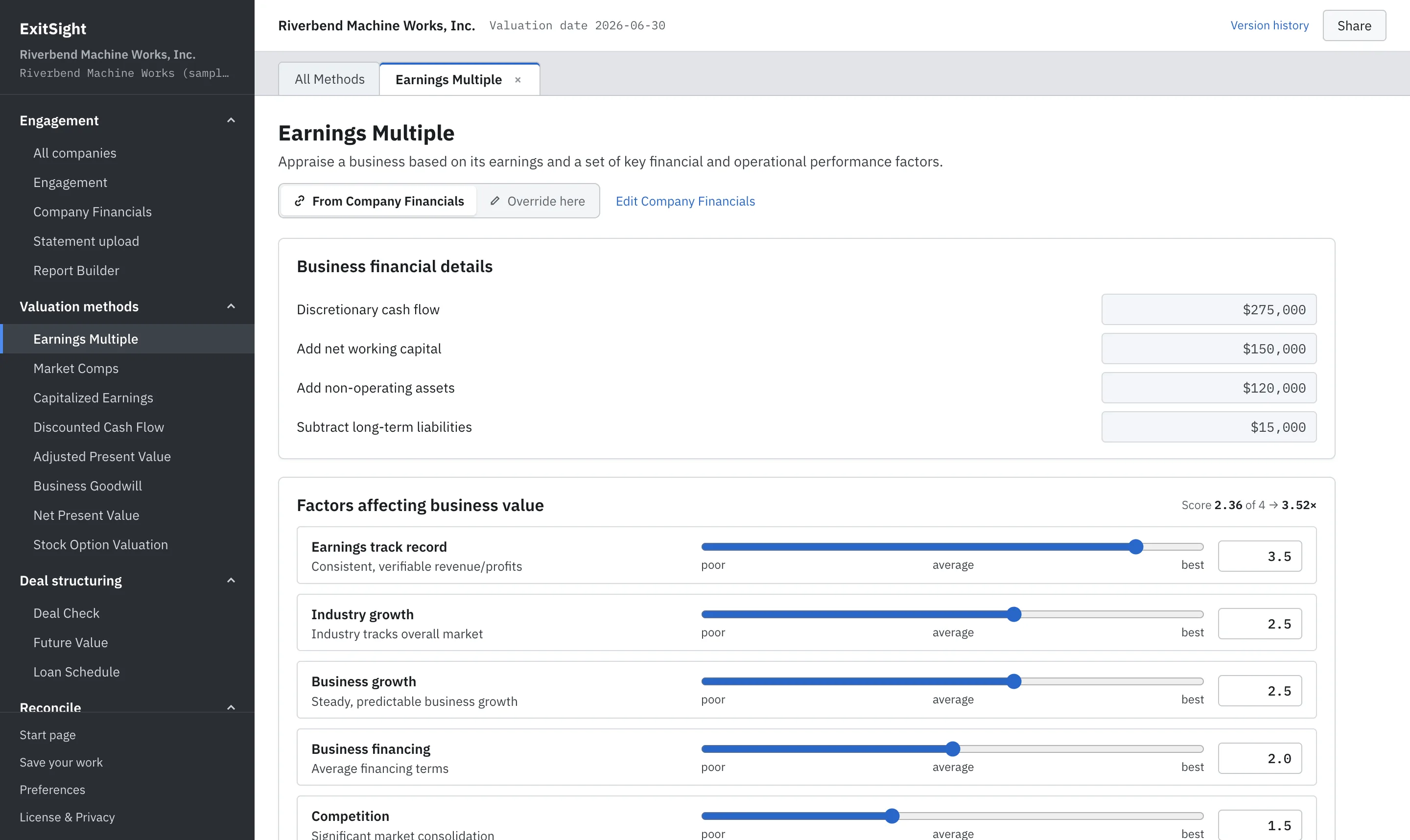
Task: Click the pencil icon in Override here
Action: [494, 201]
